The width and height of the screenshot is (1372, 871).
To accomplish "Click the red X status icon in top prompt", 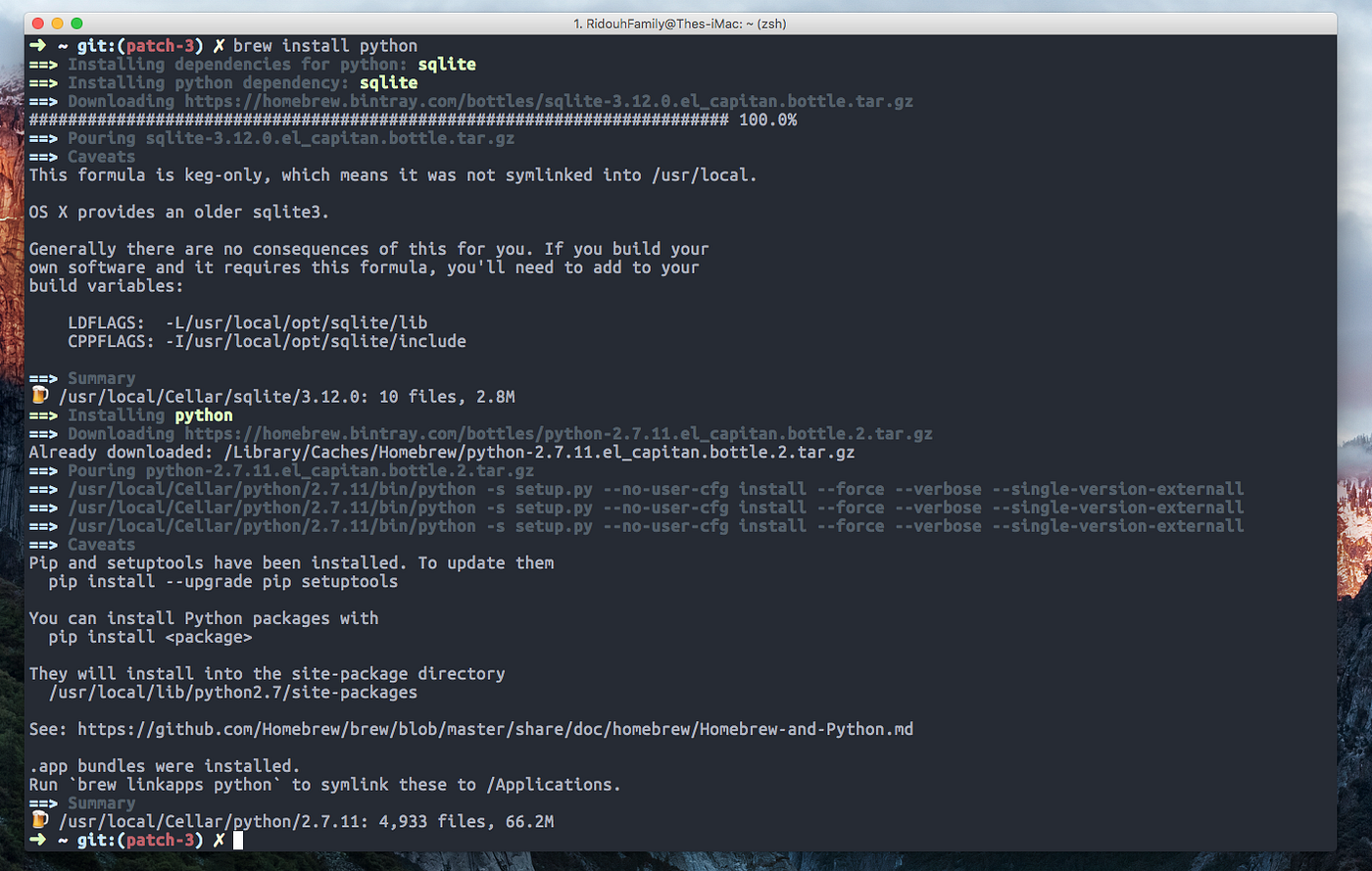I will (218, 44).
